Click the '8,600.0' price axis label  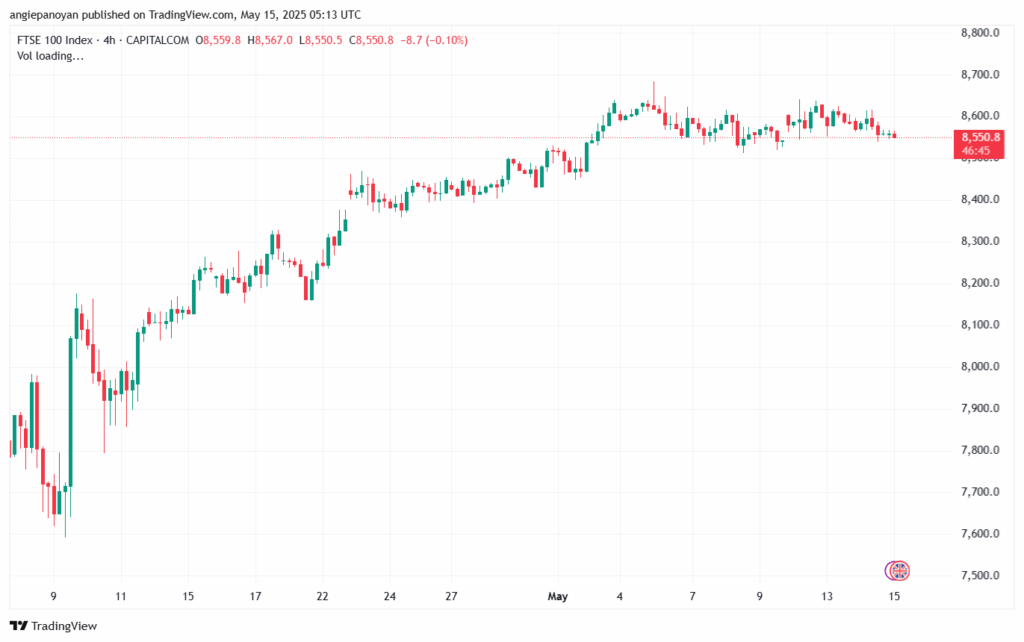click(x=980, y=116)
